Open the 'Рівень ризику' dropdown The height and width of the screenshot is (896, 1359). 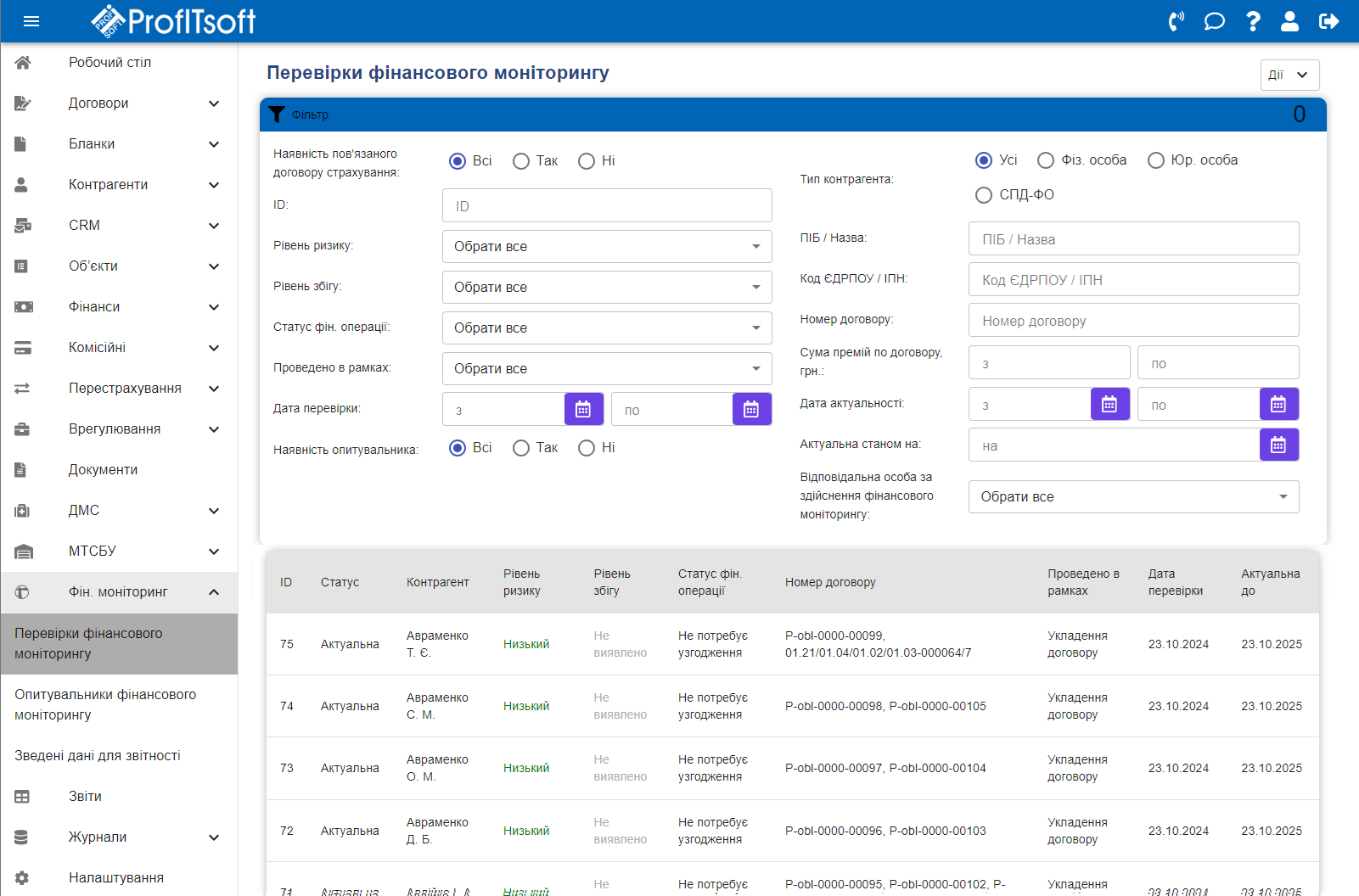pyautogui.click(x=606, y=247)
